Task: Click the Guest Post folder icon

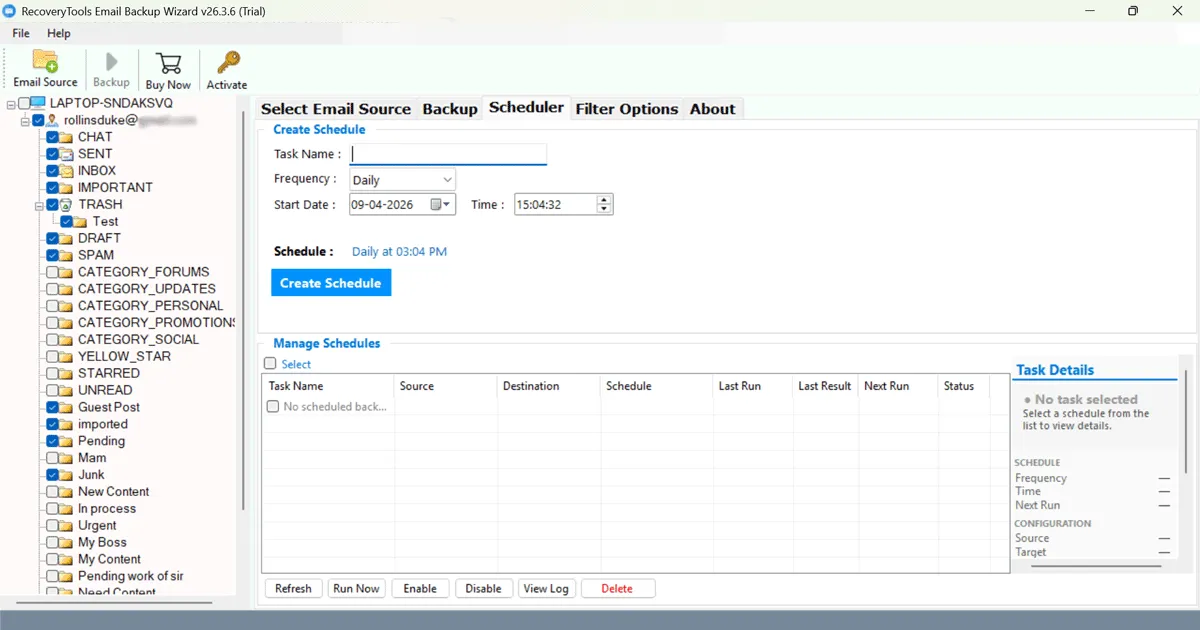Action: (68, 408)
